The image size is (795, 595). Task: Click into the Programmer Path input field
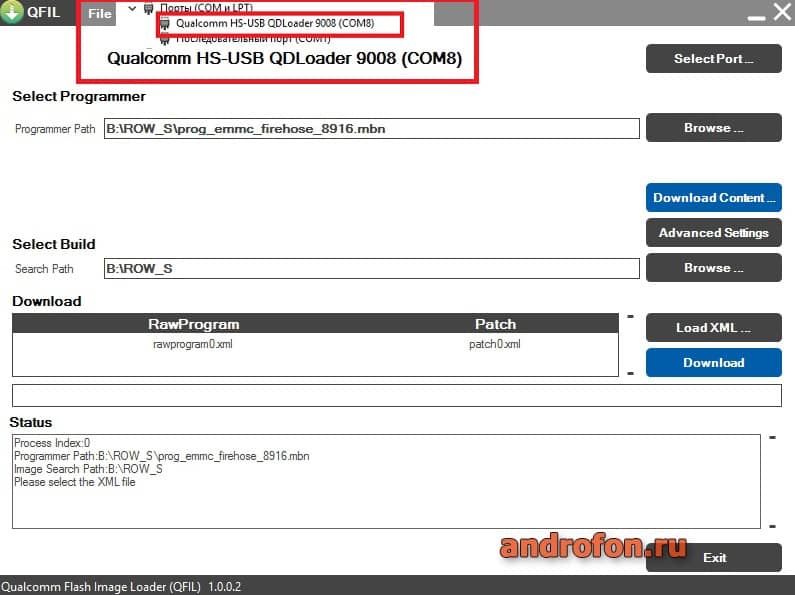point(371,129)
